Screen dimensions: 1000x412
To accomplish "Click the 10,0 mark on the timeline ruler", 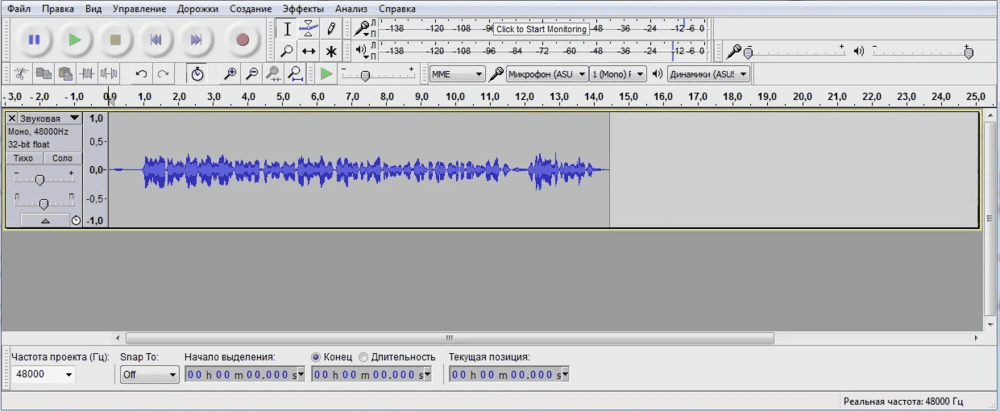I will tap(455, 96).
